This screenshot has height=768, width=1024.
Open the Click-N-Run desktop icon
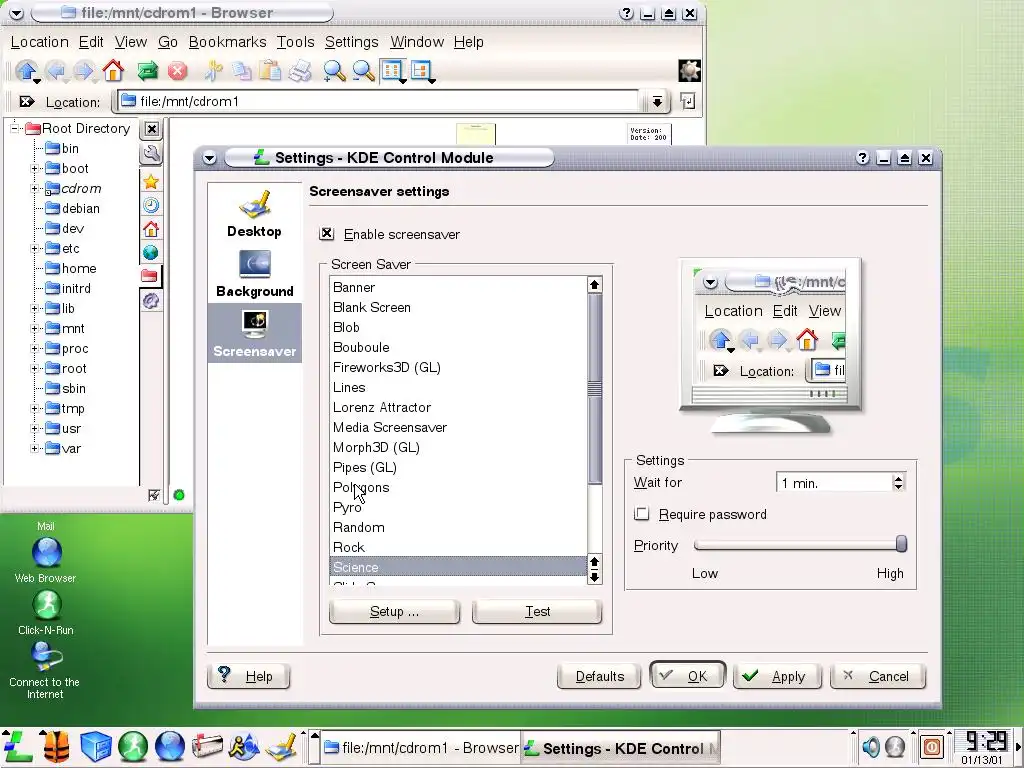pos(46,613)
